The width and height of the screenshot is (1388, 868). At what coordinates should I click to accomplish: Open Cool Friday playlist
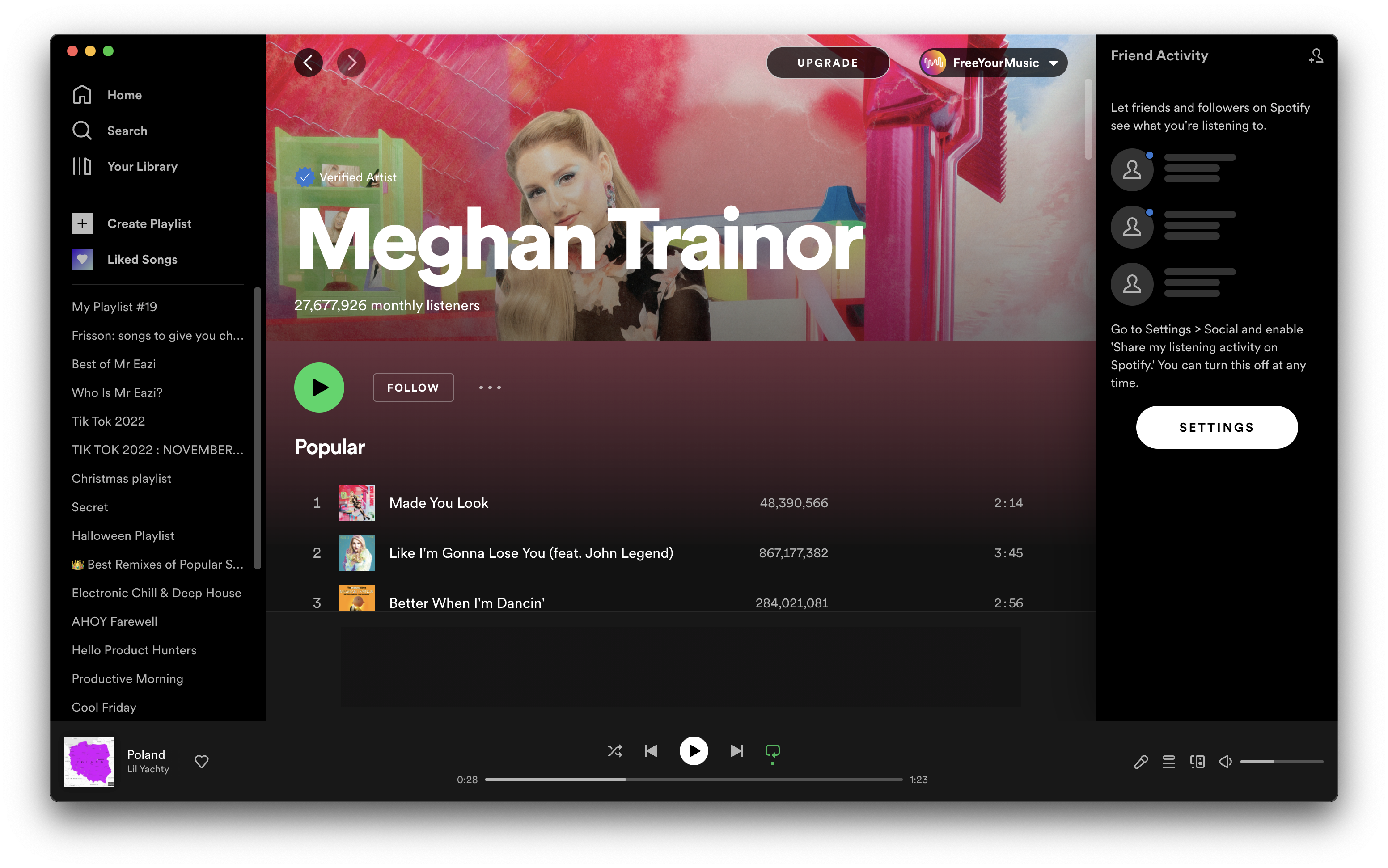coord(104,707)
